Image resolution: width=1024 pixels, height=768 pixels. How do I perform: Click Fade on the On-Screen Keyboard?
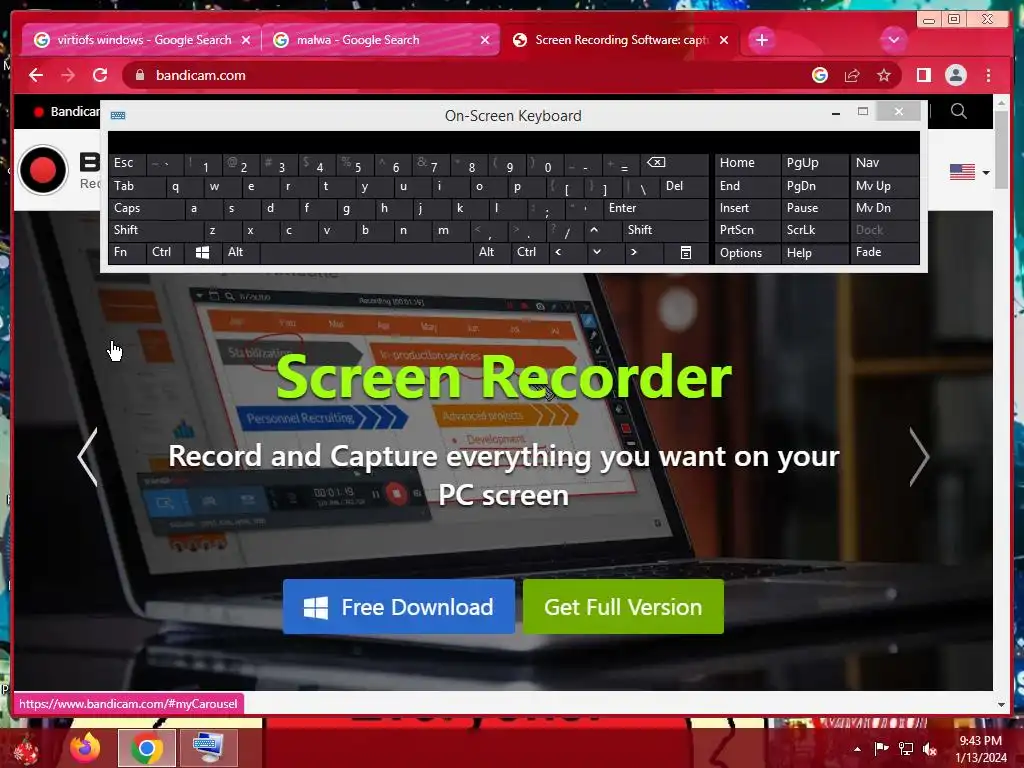coord(884,252)
